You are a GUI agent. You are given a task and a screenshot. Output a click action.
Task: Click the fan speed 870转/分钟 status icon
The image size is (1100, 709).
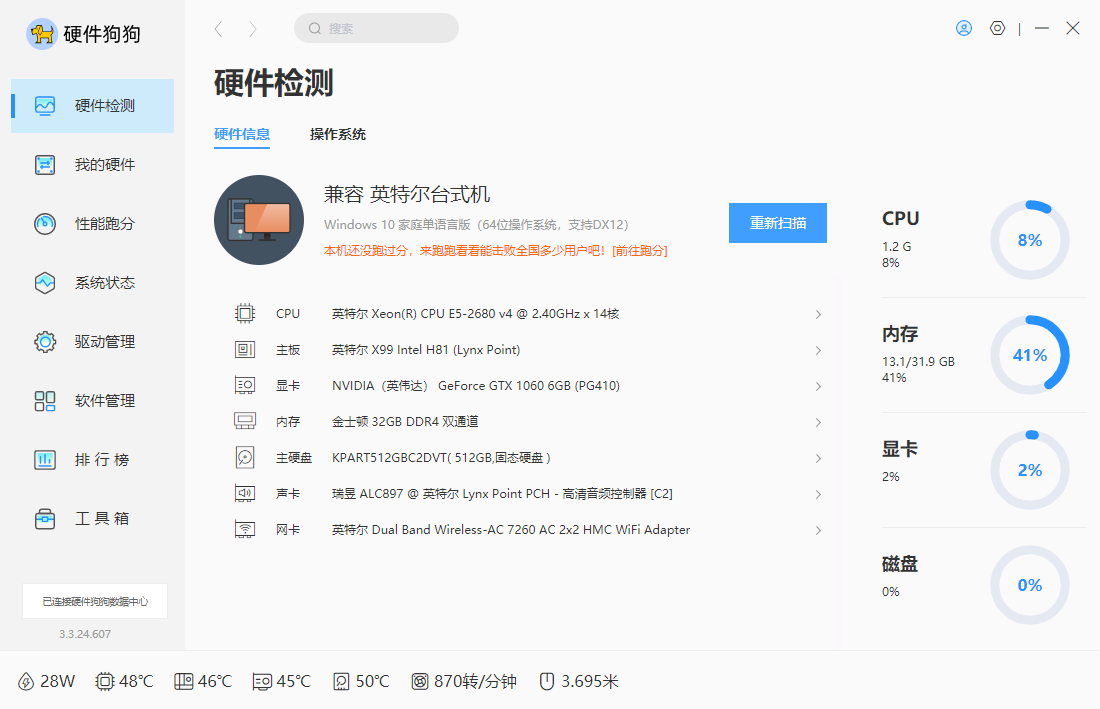[420, 681]
